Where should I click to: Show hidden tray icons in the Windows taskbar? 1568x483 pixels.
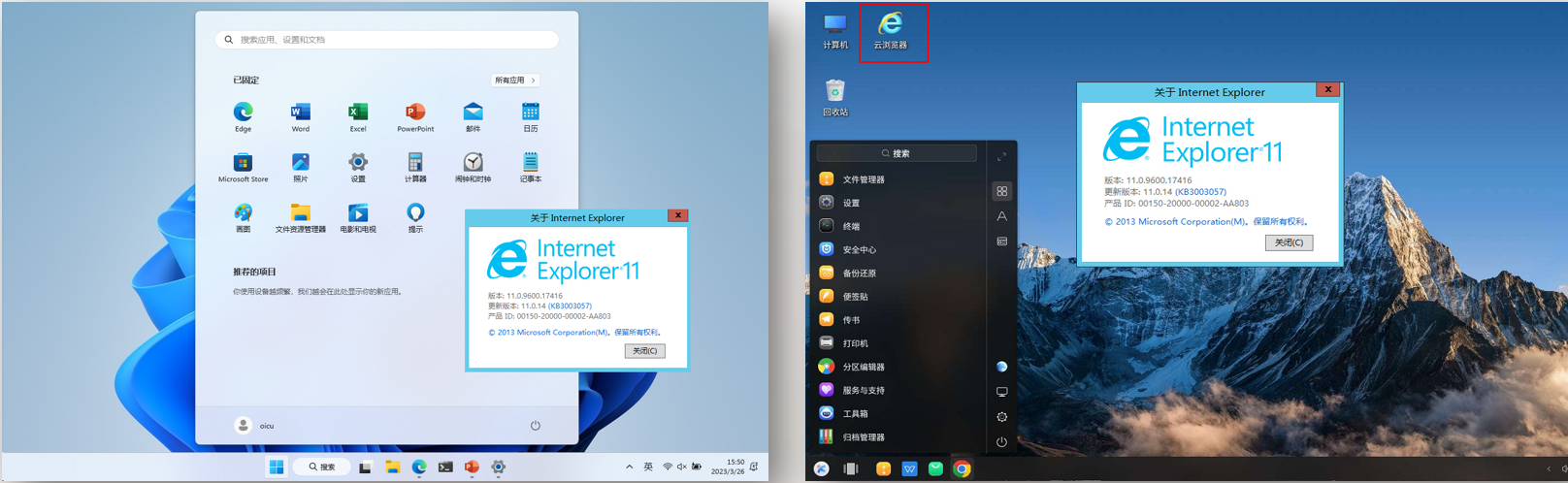pos(629,467)
